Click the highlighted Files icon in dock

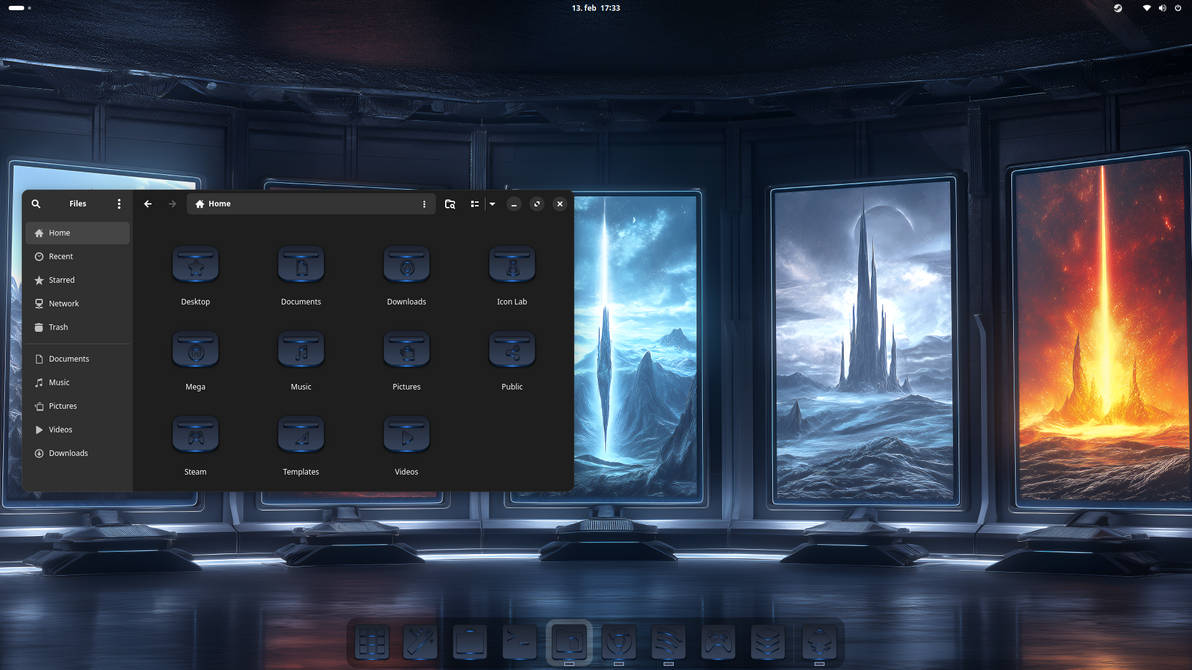[569, 643]
